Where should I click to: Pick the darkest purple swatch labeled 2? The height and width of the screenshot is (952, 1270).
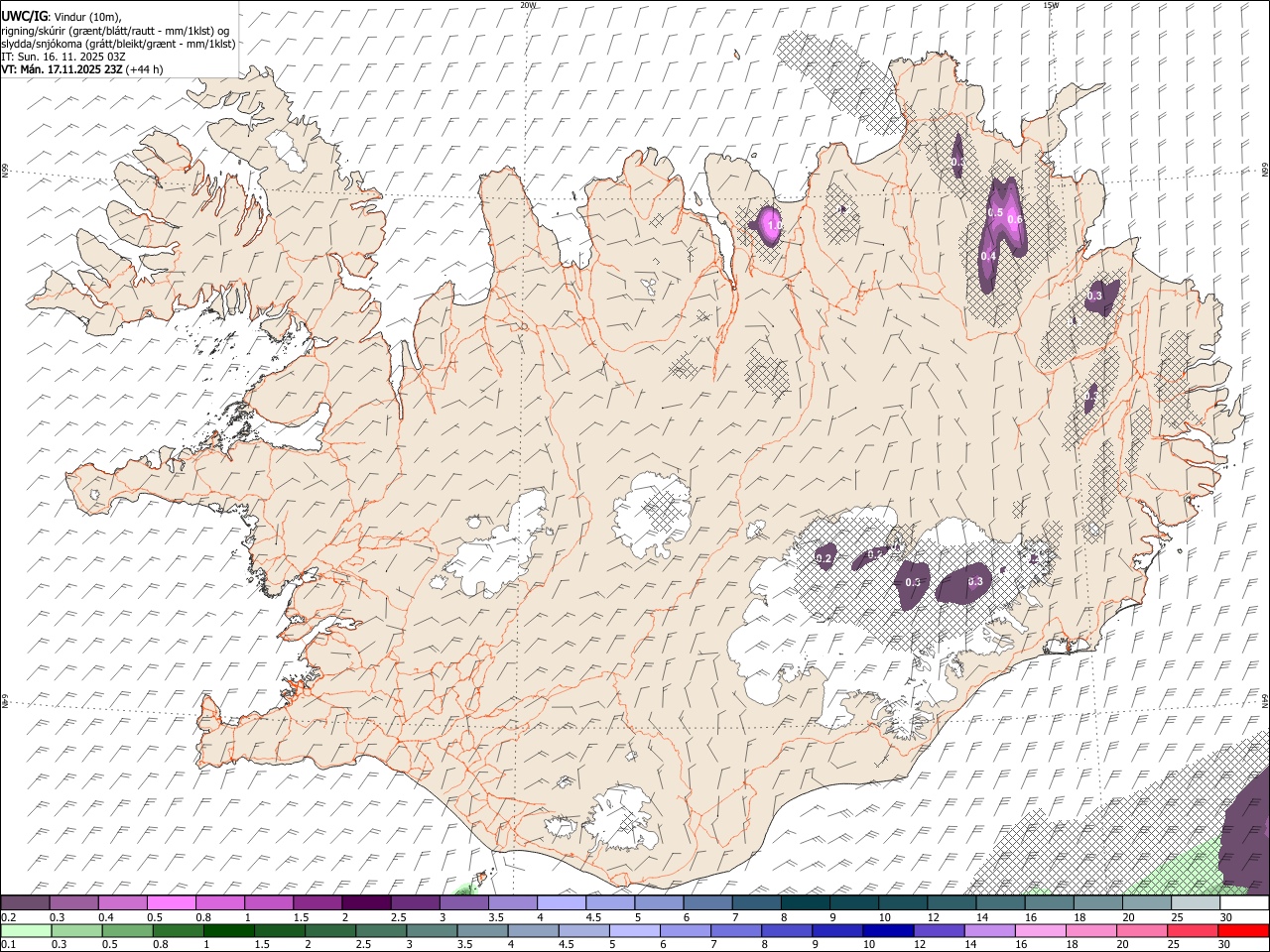pos(365,902)
